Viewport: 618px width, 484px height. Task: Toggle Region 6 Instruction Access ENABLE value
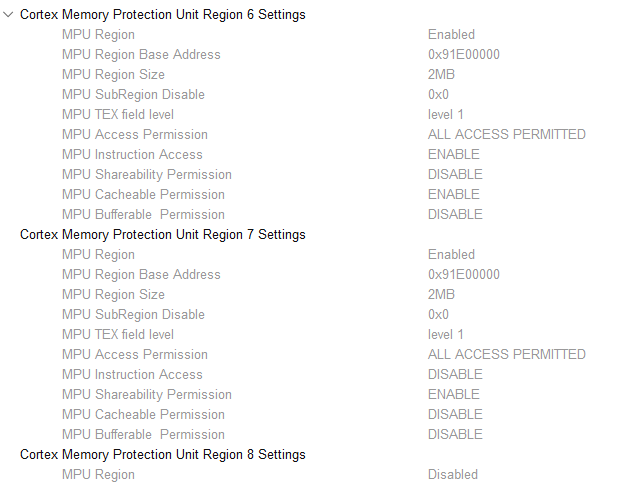click(453, 155)
